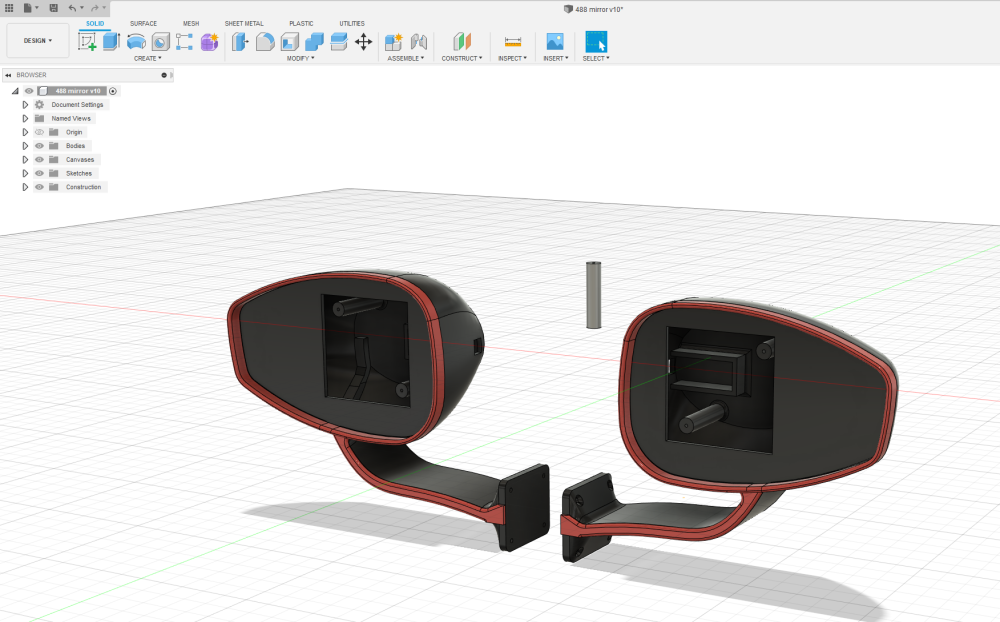The image size is (1000, 622).
Task: Open the Construct menu label
Action: click(461, 58)
